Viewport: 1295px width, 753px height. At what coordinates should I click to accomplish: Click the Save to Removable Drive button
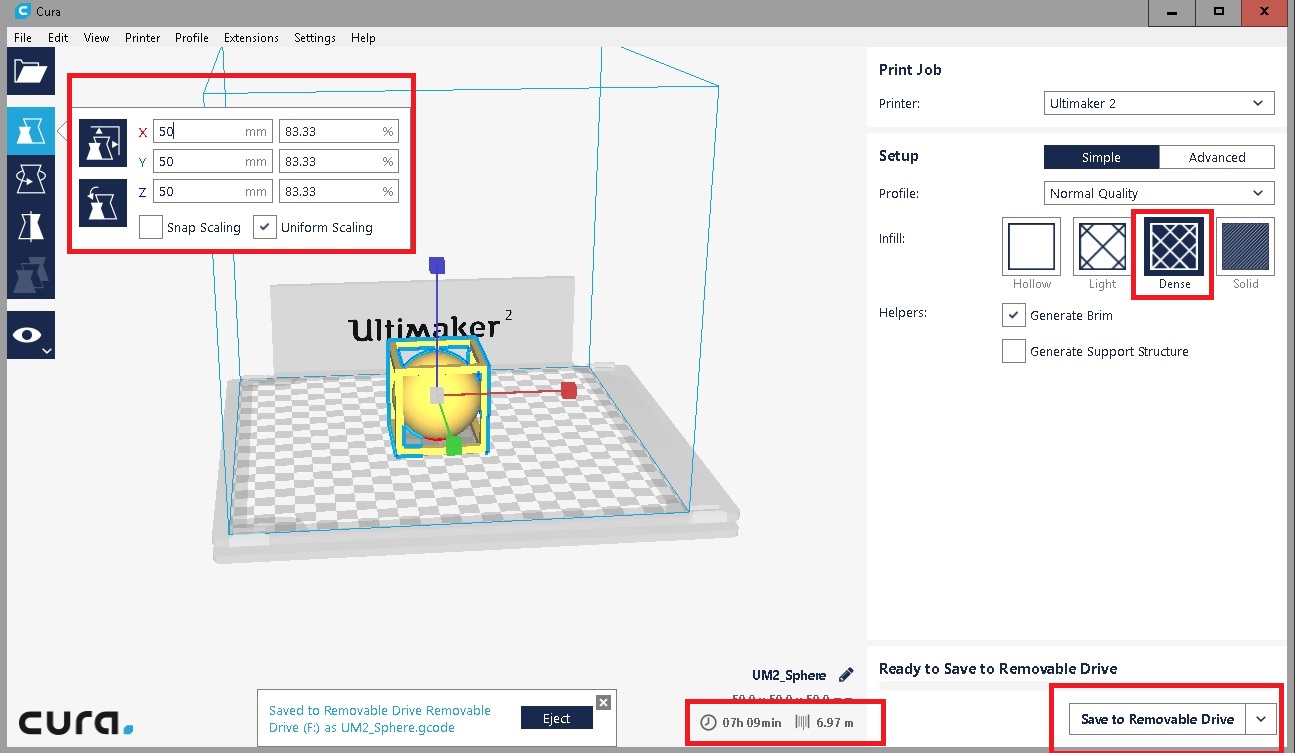coord(1158,719)
